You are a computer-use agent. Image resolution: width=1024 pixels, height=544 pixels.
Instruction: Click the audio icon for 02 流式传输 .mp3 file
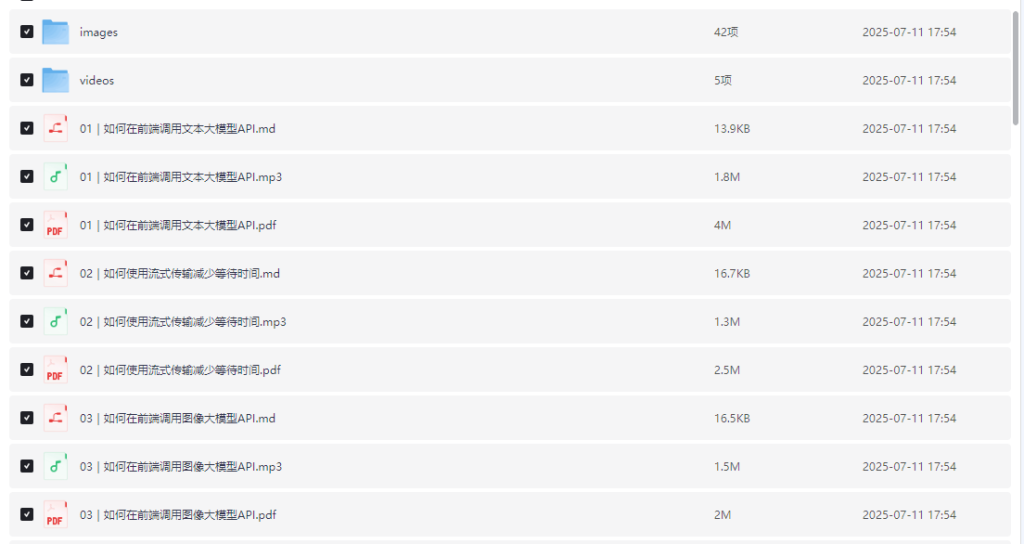click(x=55, y=322)
